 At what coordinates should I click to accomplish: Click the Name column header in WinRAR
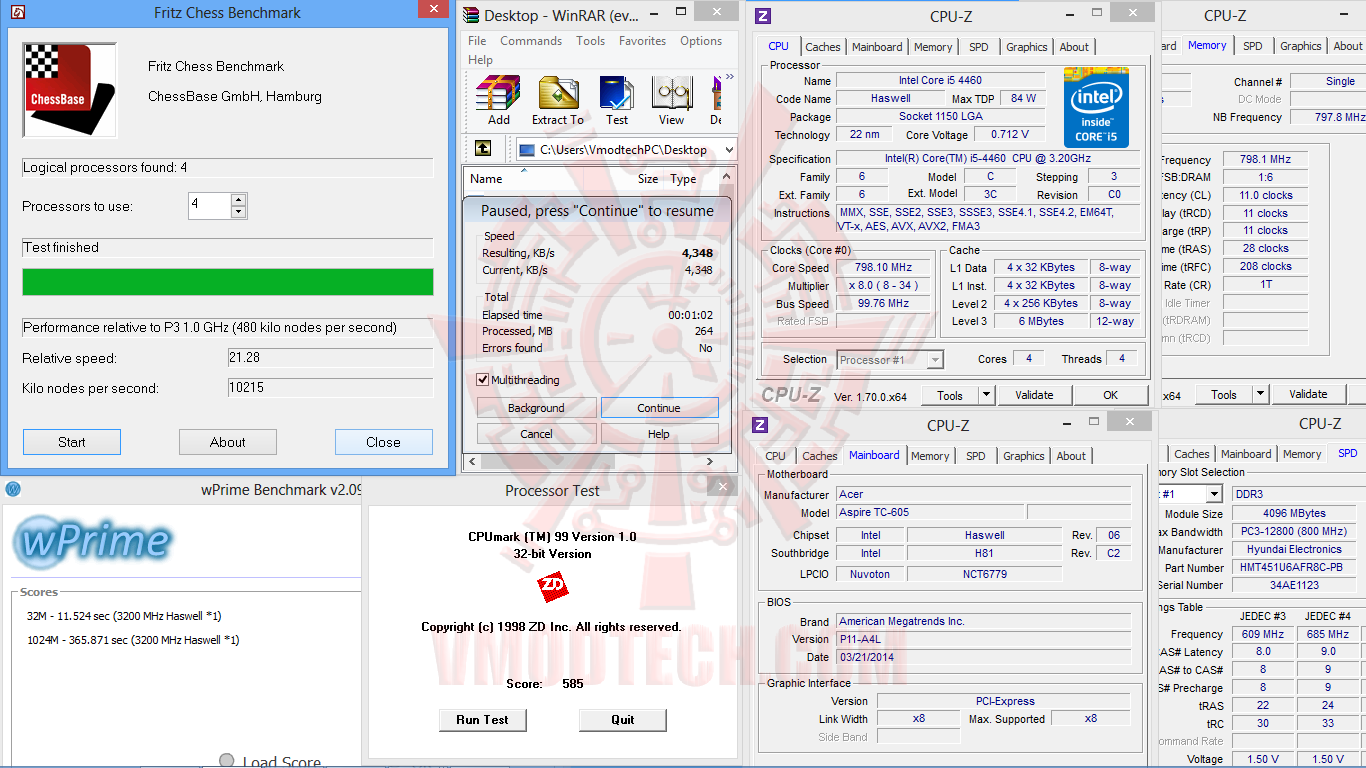(486, 179)
